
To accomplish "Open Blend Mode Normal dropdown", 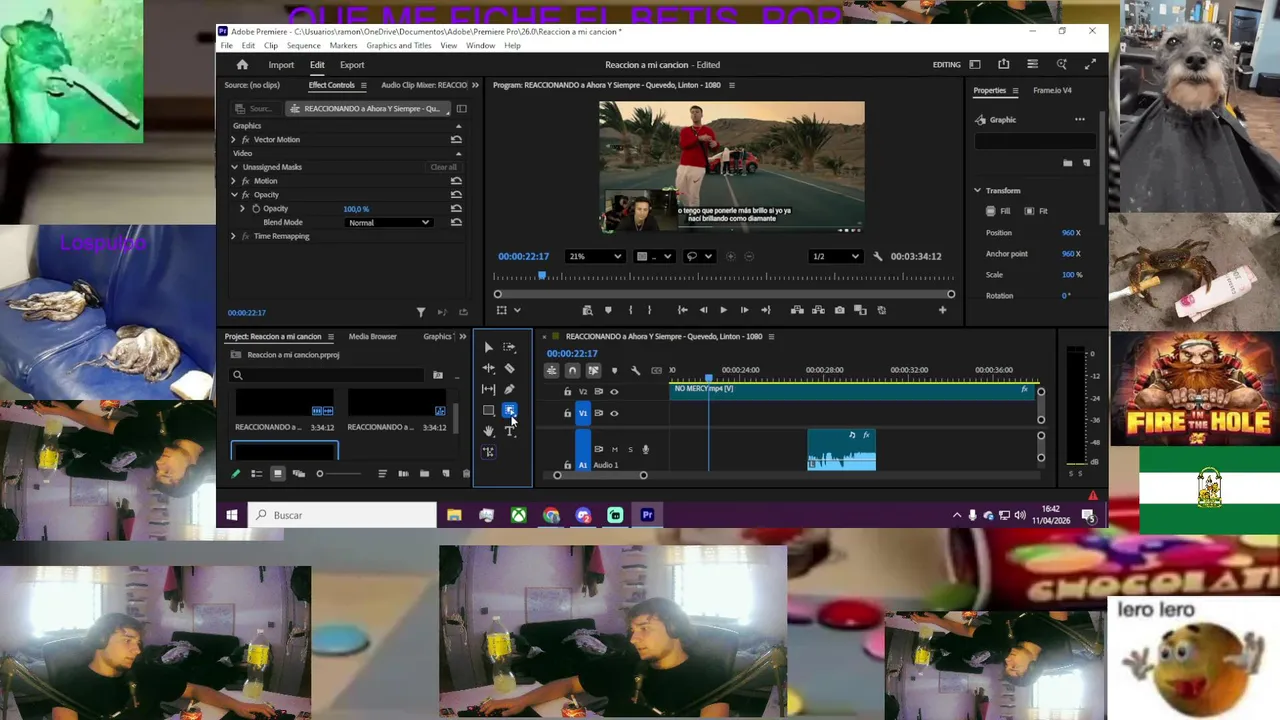I will (x=389, y=222).
